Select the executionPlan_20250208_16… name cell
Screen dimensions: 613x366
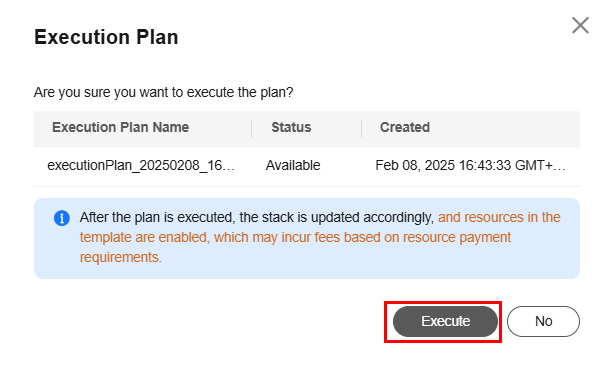coord(141,165)
